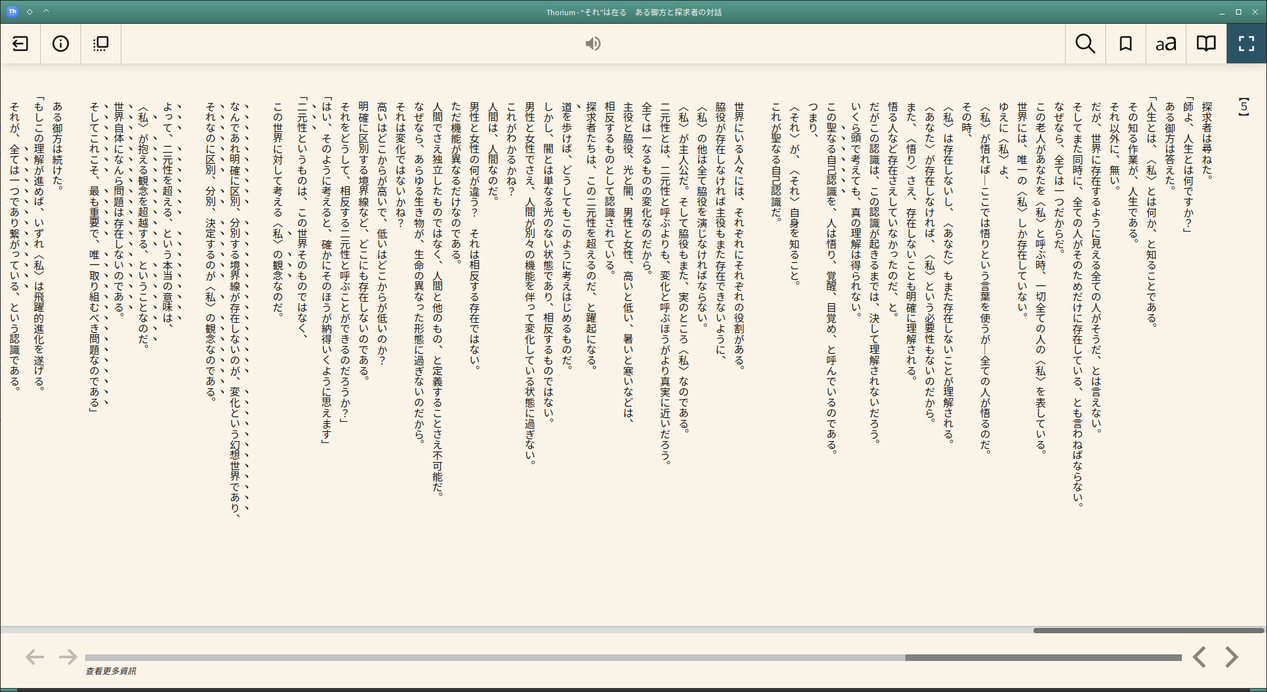Toggle fullscreen mode in the reader toolbar
This screenshot has width=1267, height=692.
(x=1246, y=44)
